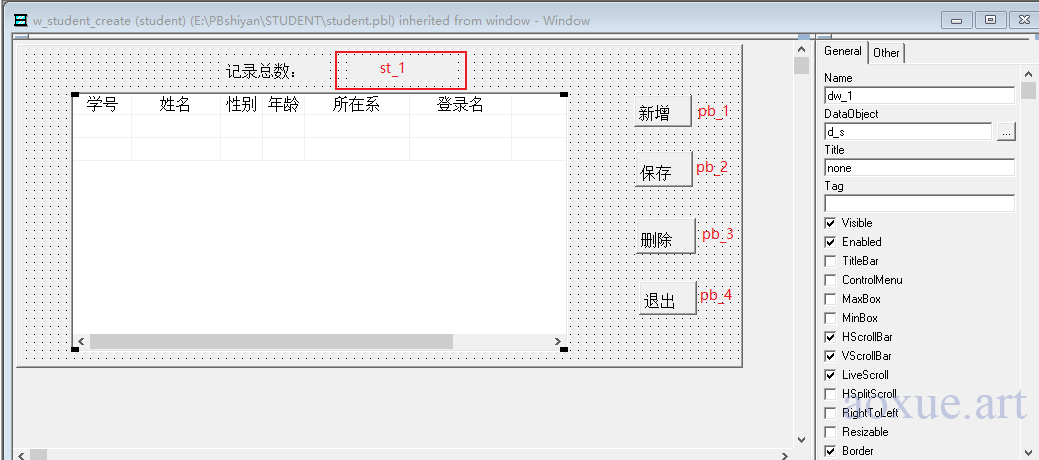Click the properties pane scroll up arrow
Screen dimensions: 1039x460
click(x=1028, y=74)
